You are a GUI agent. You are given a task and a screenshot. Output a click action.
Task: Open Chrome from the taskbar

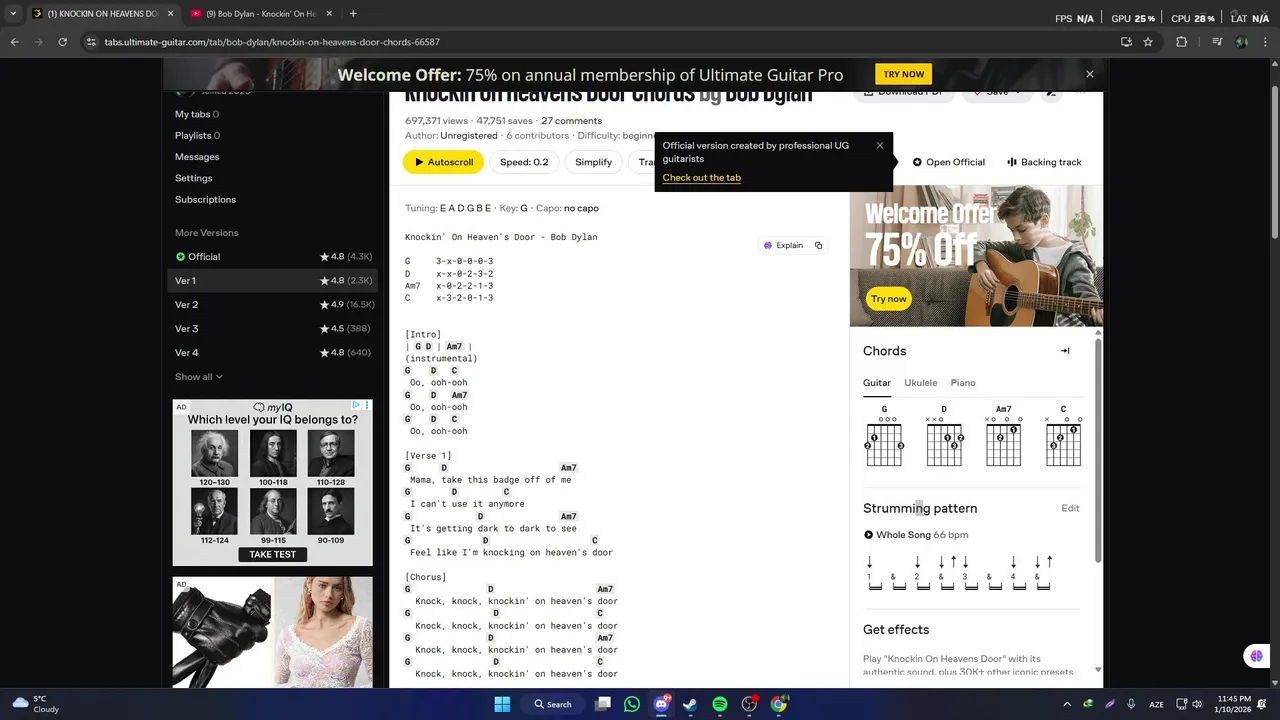(x=778, y=704)
